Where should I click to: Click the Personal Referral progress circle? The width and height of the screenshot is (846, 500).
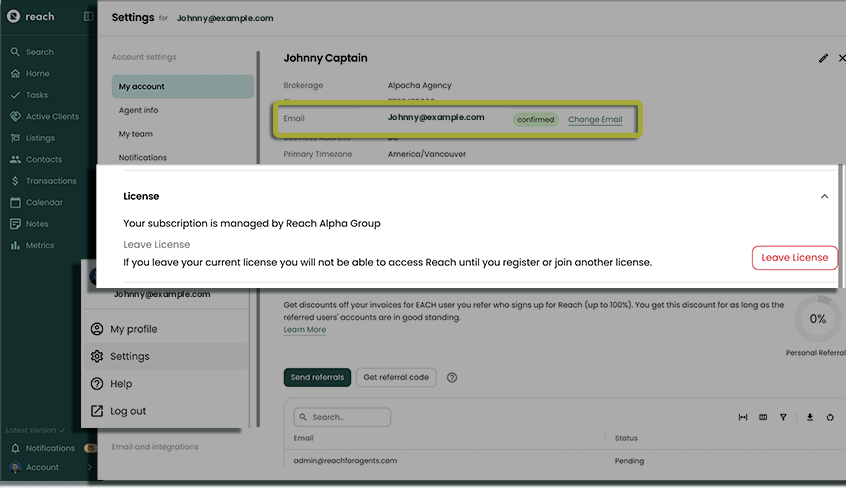[817, 319]
